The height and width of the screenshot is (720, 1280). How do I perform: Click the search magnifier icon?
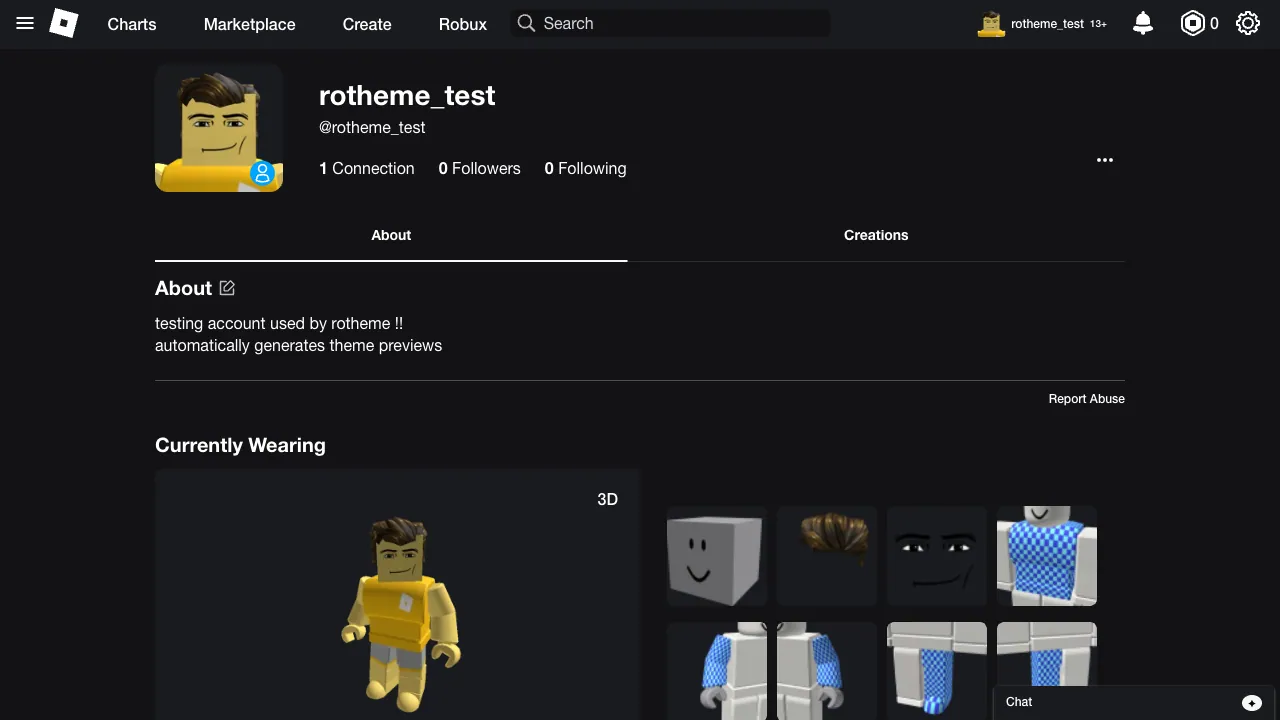click(526, 23)
